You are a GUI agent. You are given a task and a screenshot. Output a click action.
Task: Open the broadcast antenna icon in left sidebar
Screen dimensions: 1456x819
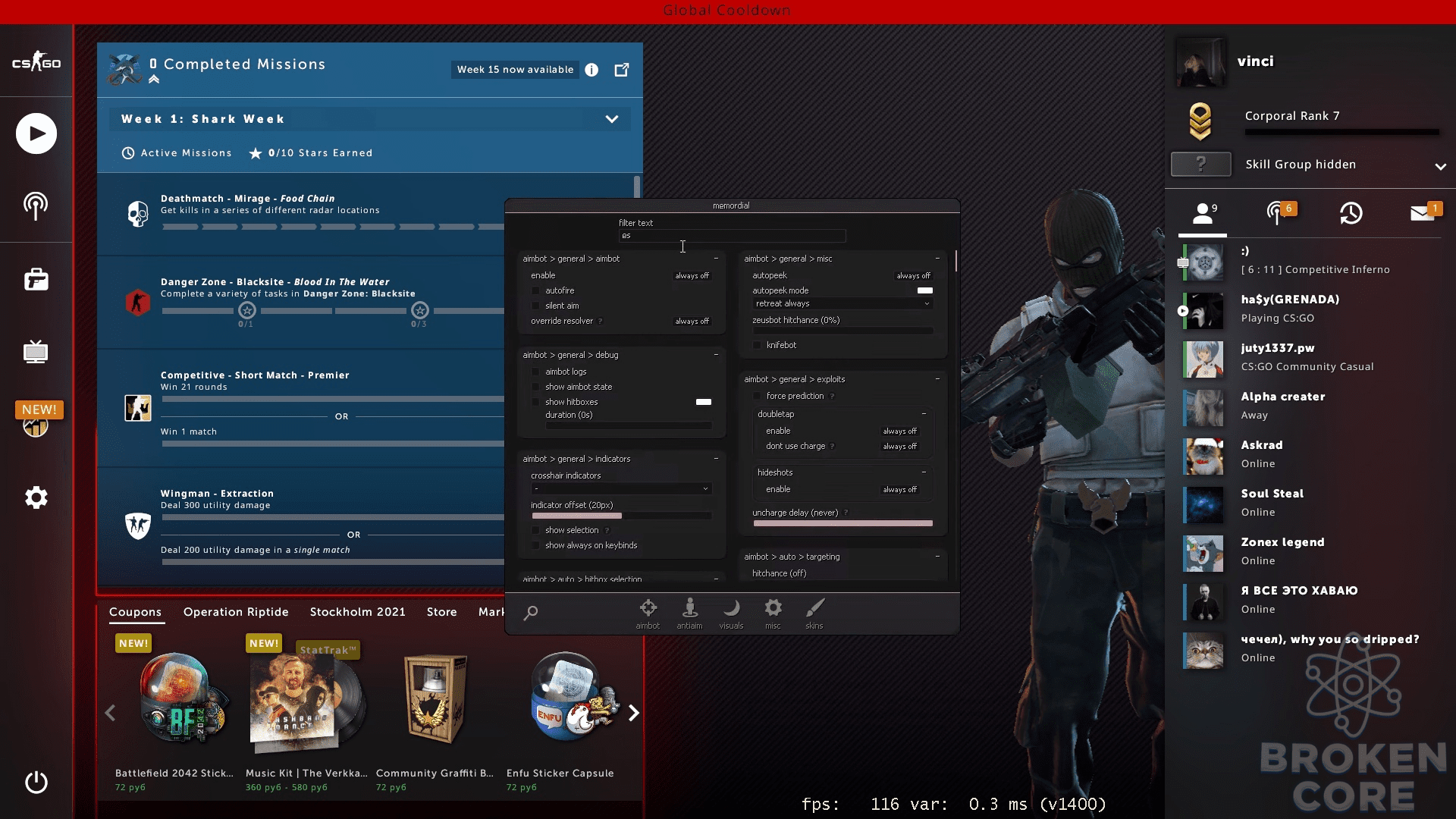[x=36, y=206]
